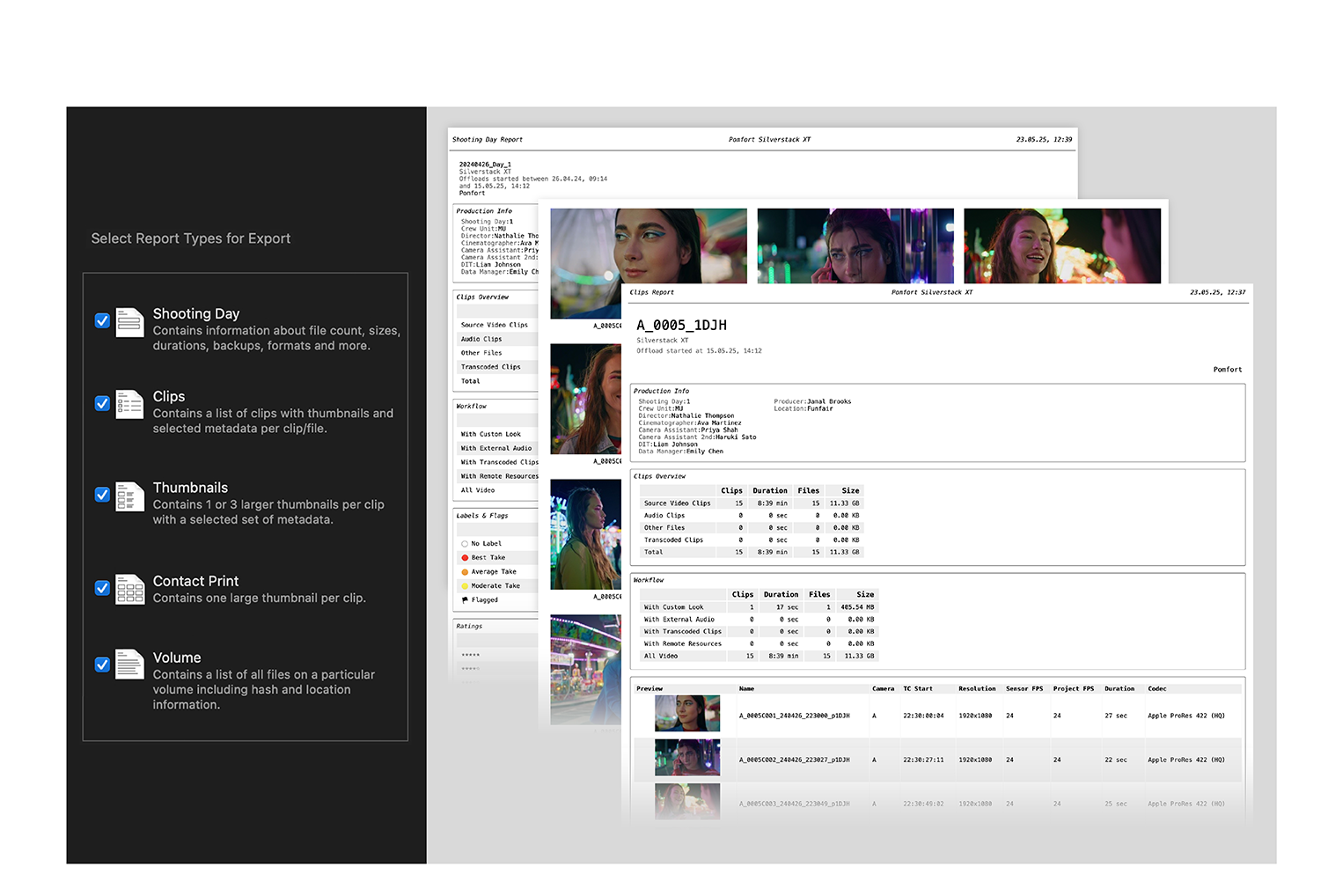This screenshot has width=1343, height=896.
Task: Click the Thumbnails report icon
Action: tap(129, 496)
